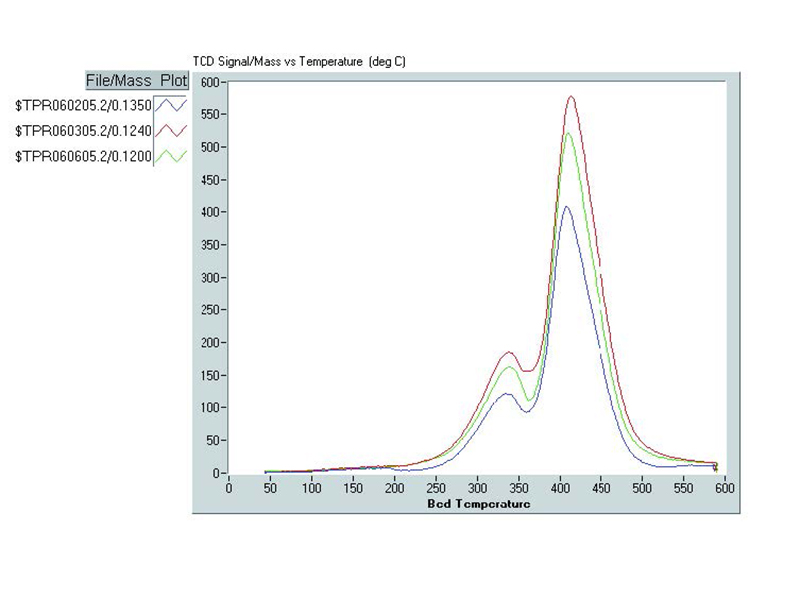Click the Bed Temperature x-axis label
Screen dimensions: 800x600
[478, 504]
